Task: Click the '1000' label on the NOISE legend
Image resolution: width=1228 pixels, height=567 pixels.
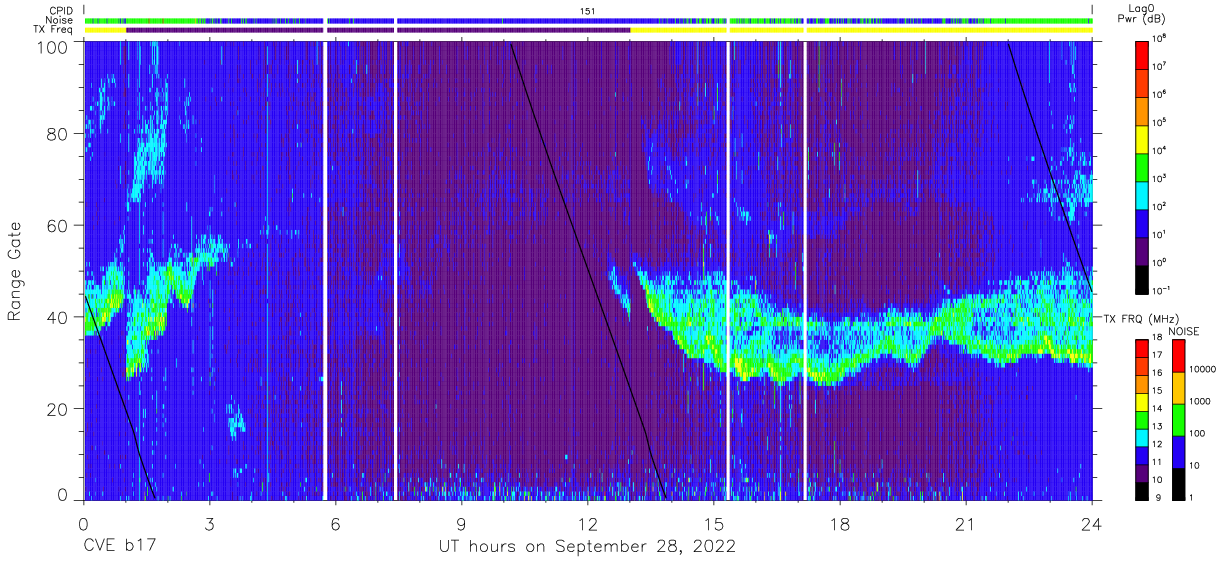Action: pos(1200,403)
